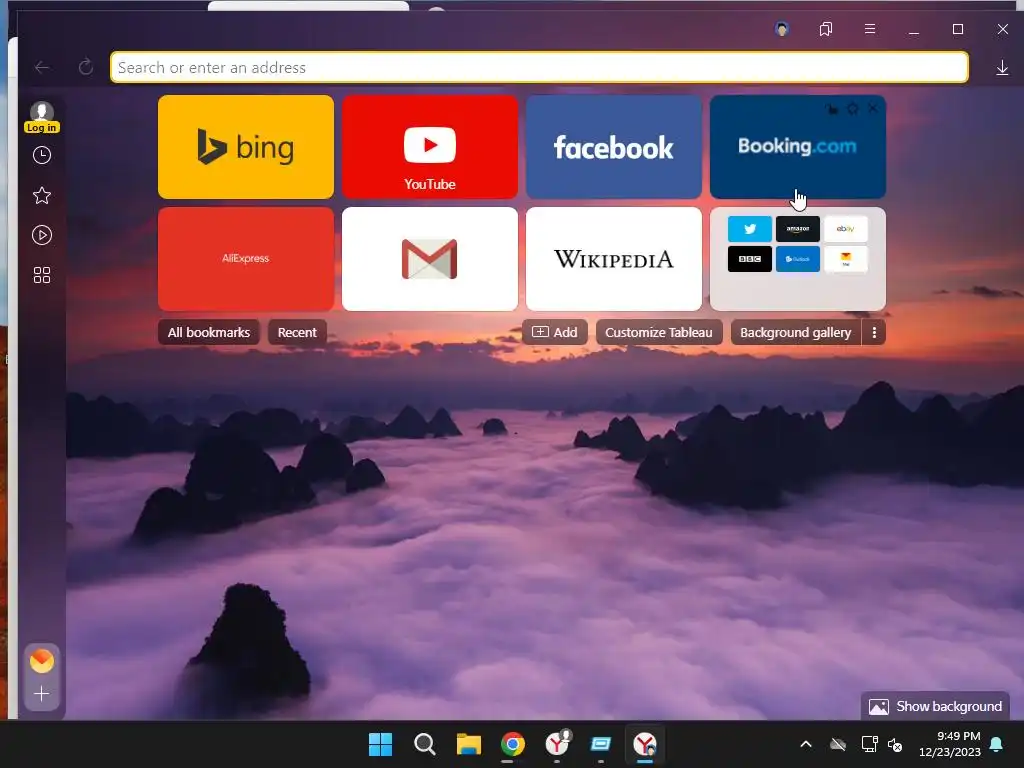
Task: Open History clock icon in sidebar
Action: (x=42, y=155)
